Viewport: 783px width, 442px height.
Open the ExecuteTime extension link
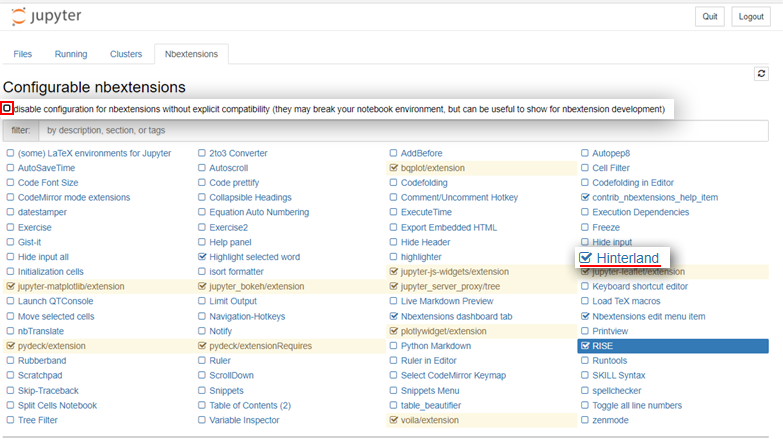click(x=426, y=212)
